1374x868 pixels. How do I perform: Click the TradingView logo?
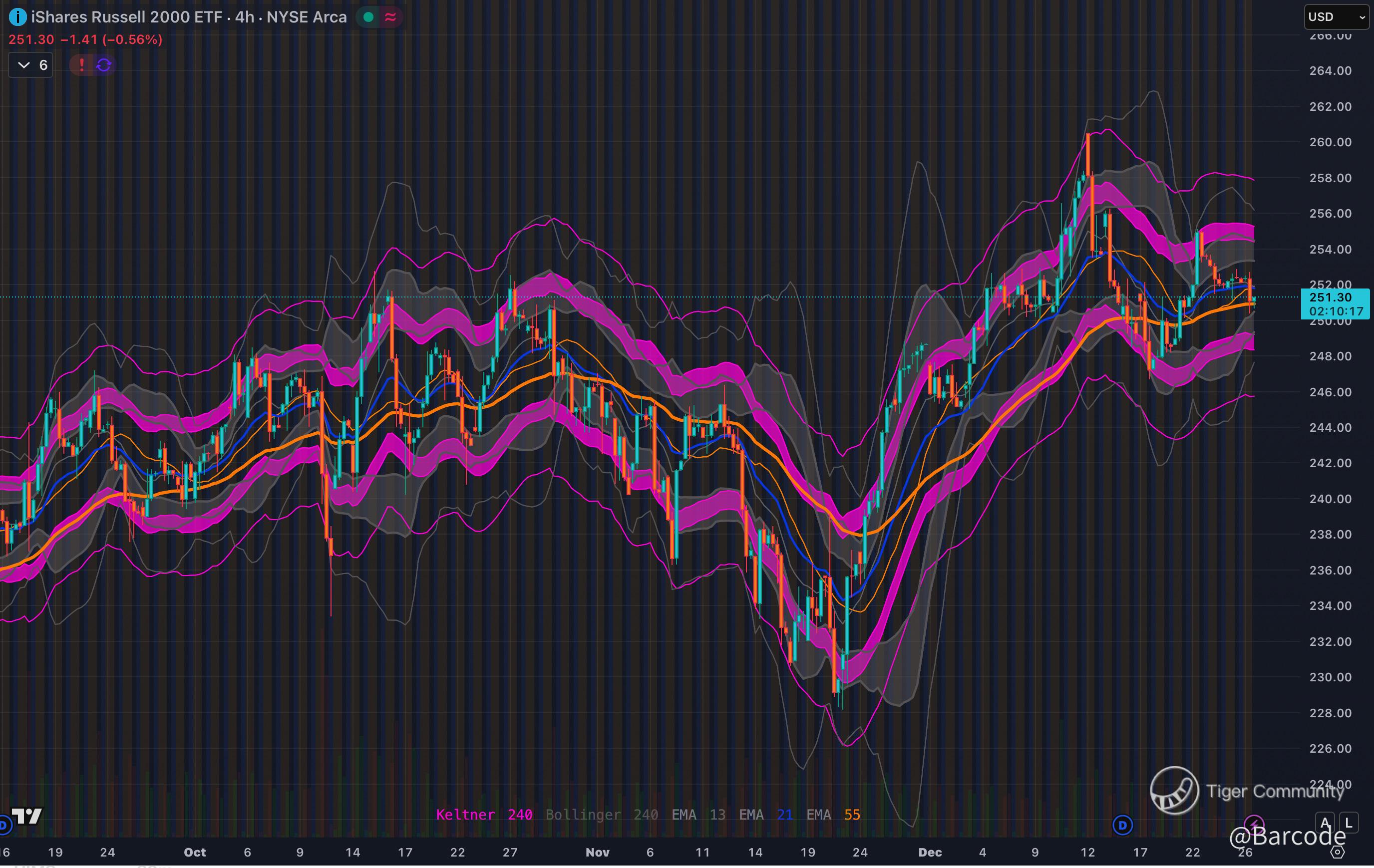pyautogui.click(x=27, y=816)
